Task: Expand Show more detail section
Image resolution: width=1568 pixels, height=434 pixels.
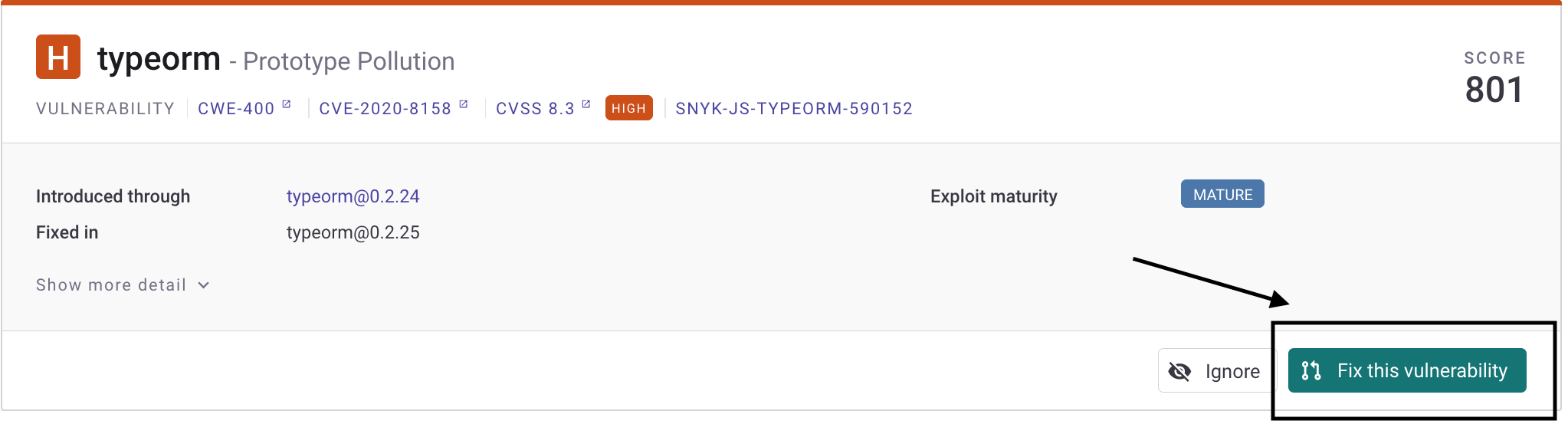Action: click(123, 285)
